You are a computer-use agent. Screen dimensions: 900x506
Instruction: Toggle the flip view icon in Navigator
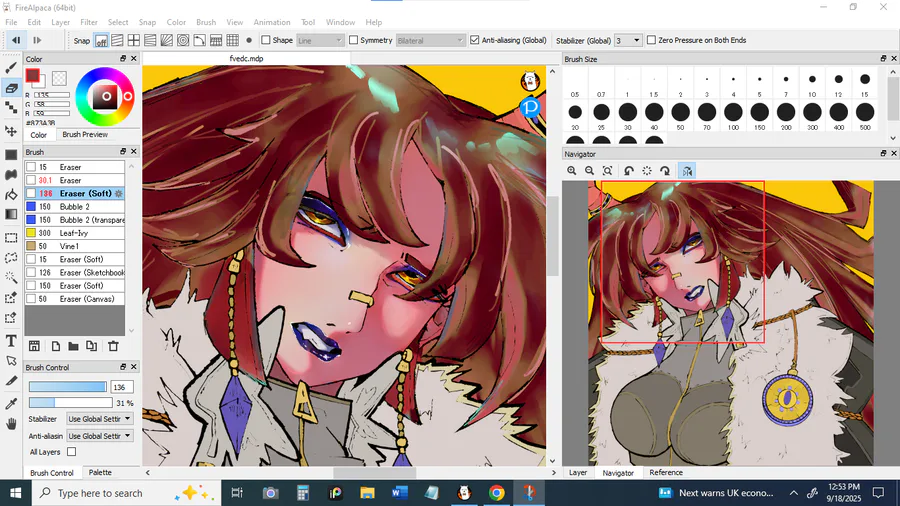tap(687, 171)
